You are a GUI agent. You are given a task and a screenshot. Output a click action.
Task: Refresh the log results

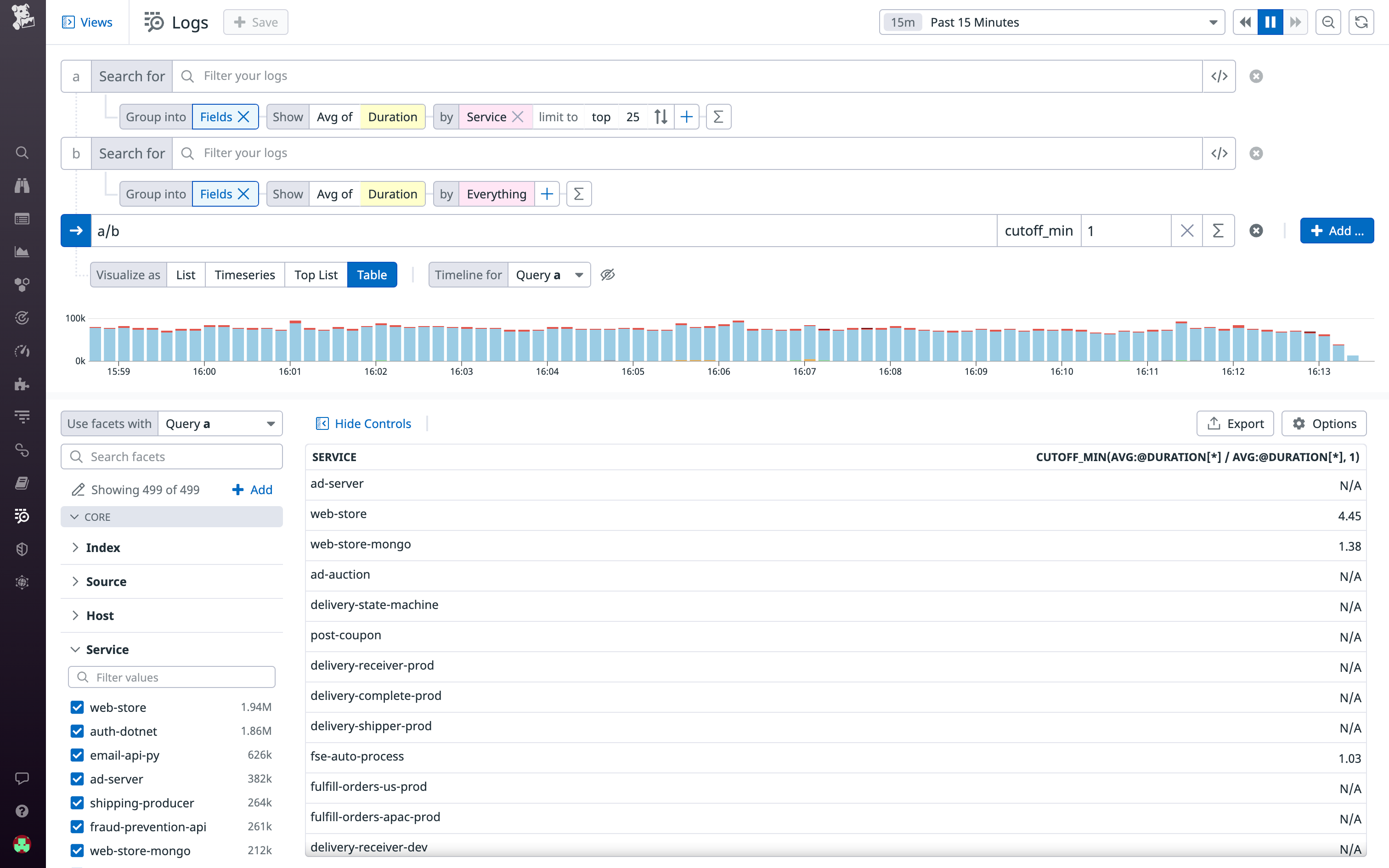coord(1361,22)
